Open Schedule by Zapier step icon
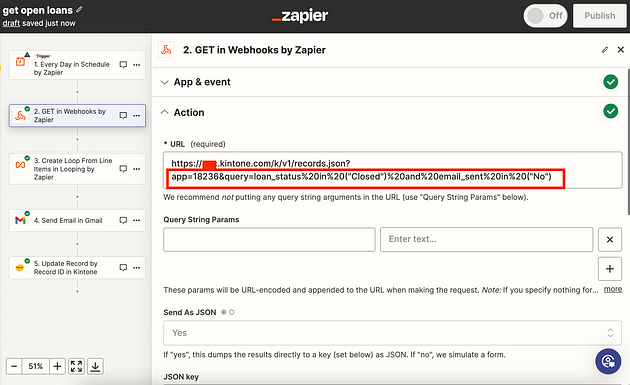The height and width of the screenshot is (385, 630). 20,62
